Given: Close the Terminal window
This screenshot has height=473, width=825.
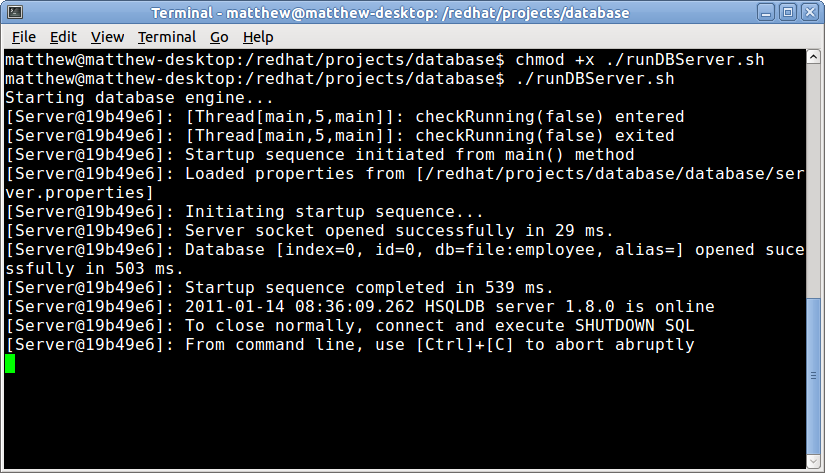Looking at the screenshot, I should point(808,13).
